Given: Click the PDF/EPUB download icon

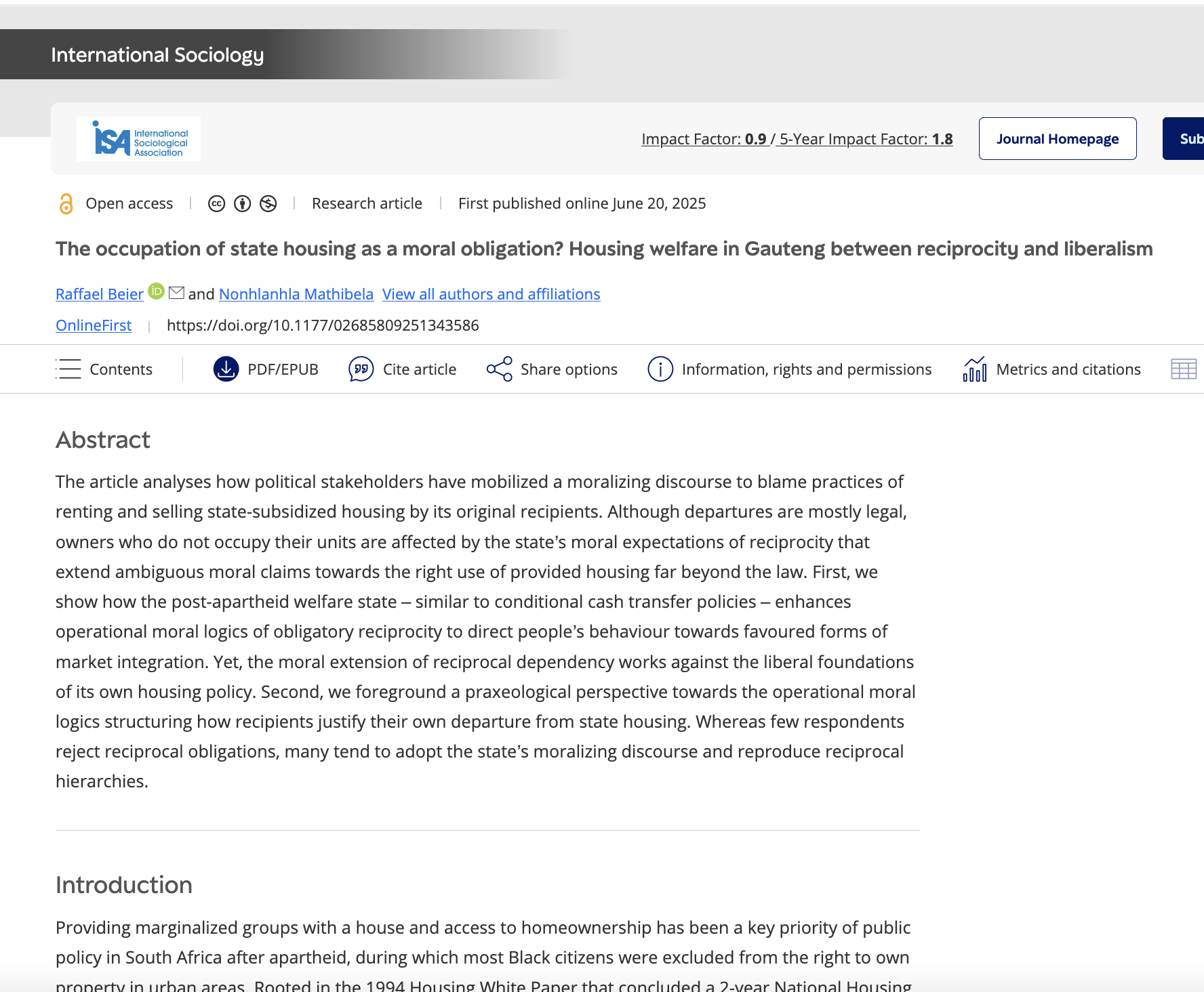Looking at the screenshot, I should tap(226, 369).
